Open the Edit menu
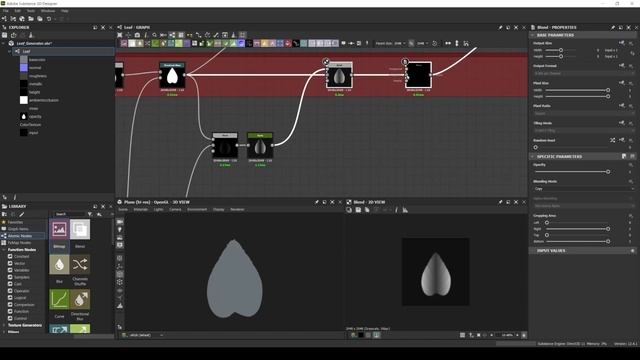 [18, 11]
